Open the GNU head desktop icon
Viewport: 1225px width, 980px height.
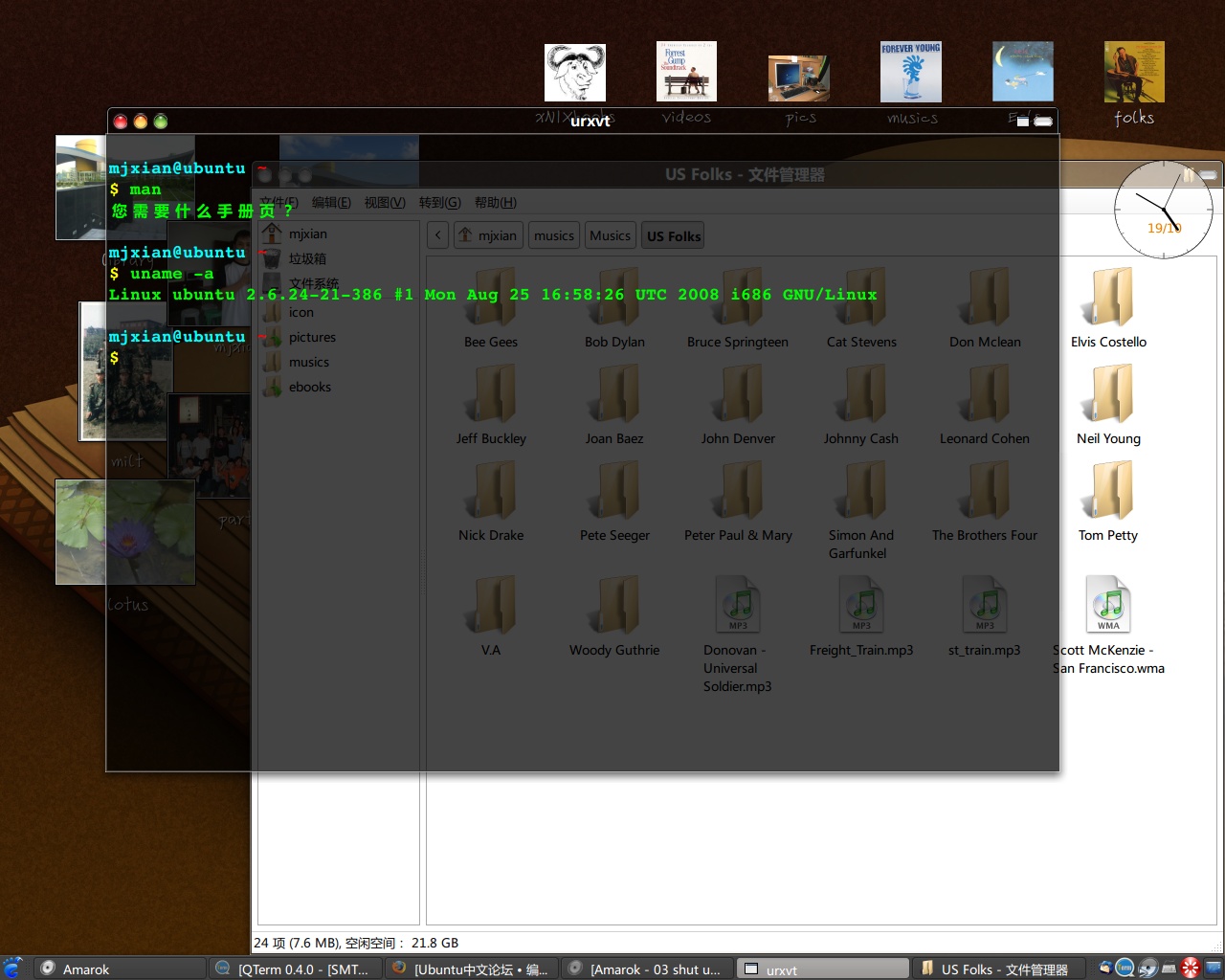coord(575,73)
